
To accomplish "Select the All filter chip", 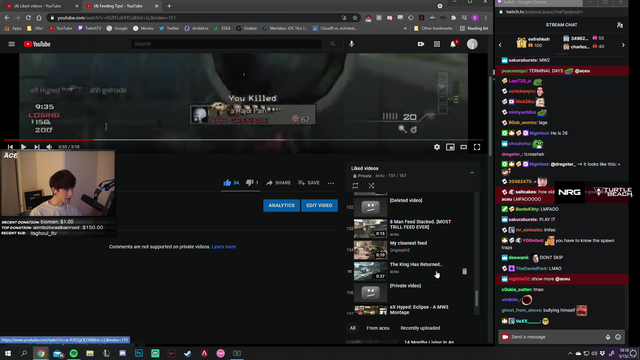I will point(353,328).
